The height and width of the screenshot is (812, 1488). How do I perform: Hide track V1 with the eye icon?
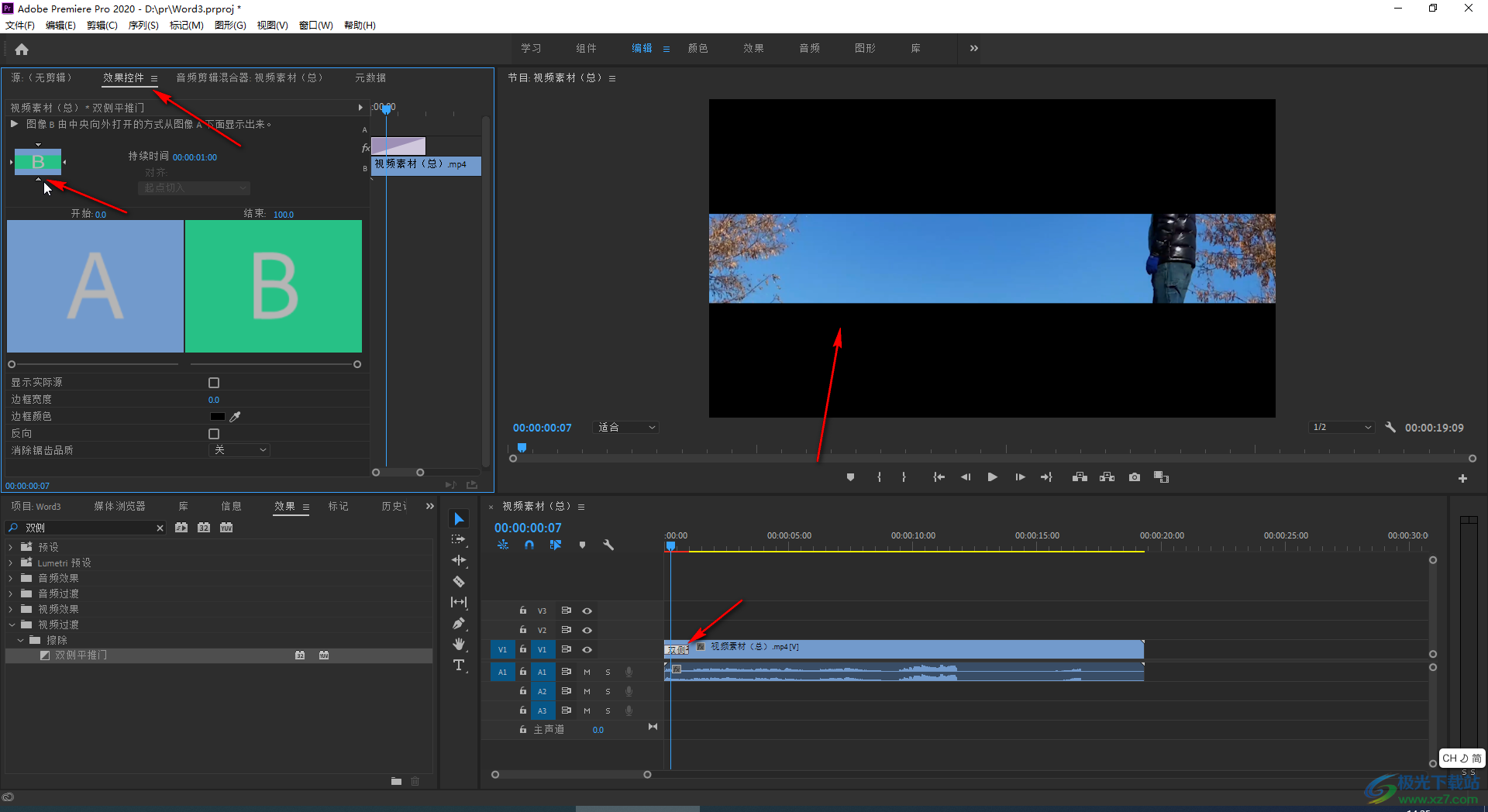[587, 649]
